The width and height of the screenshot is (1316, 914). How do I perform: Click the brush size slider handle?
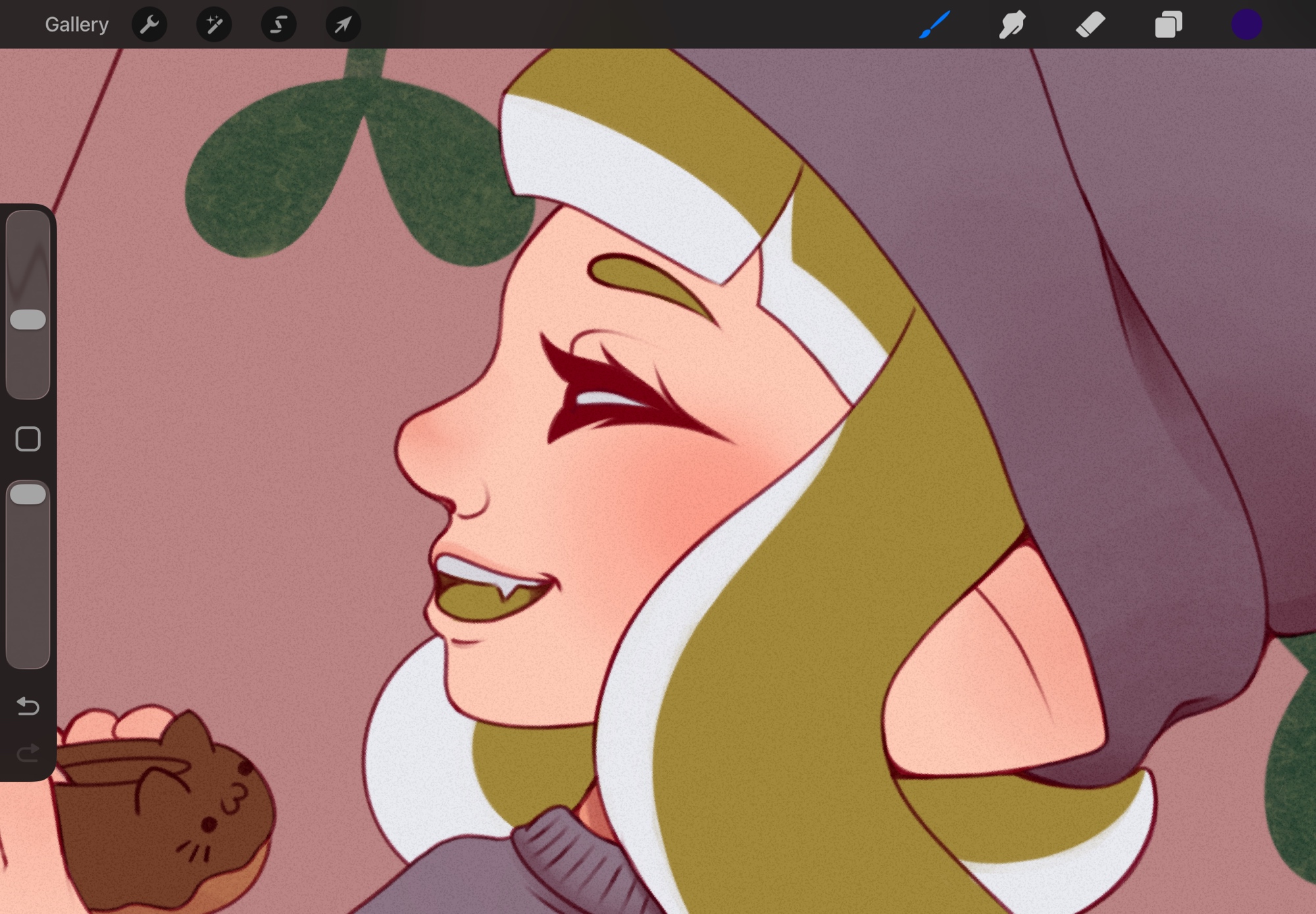click(x=28, y=320)
